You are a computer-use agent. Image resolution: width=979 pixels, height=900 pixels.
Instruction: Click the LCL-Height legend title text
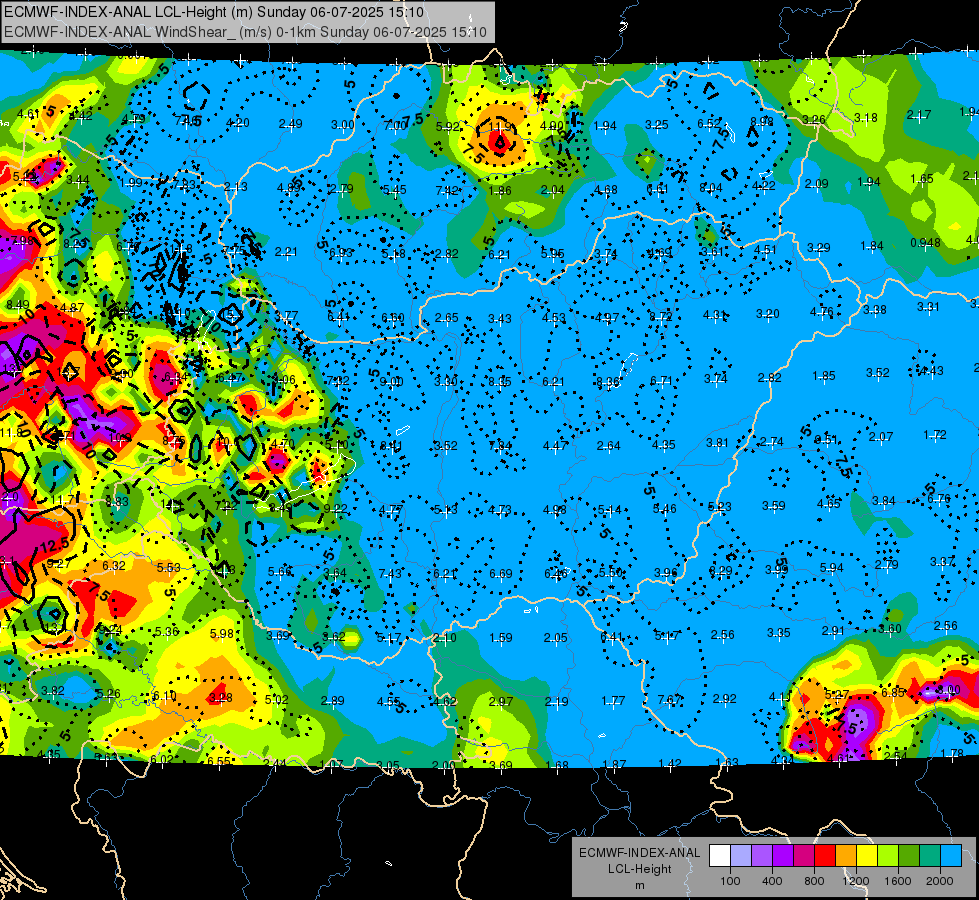pyautogui.click(x=639, y=869)
